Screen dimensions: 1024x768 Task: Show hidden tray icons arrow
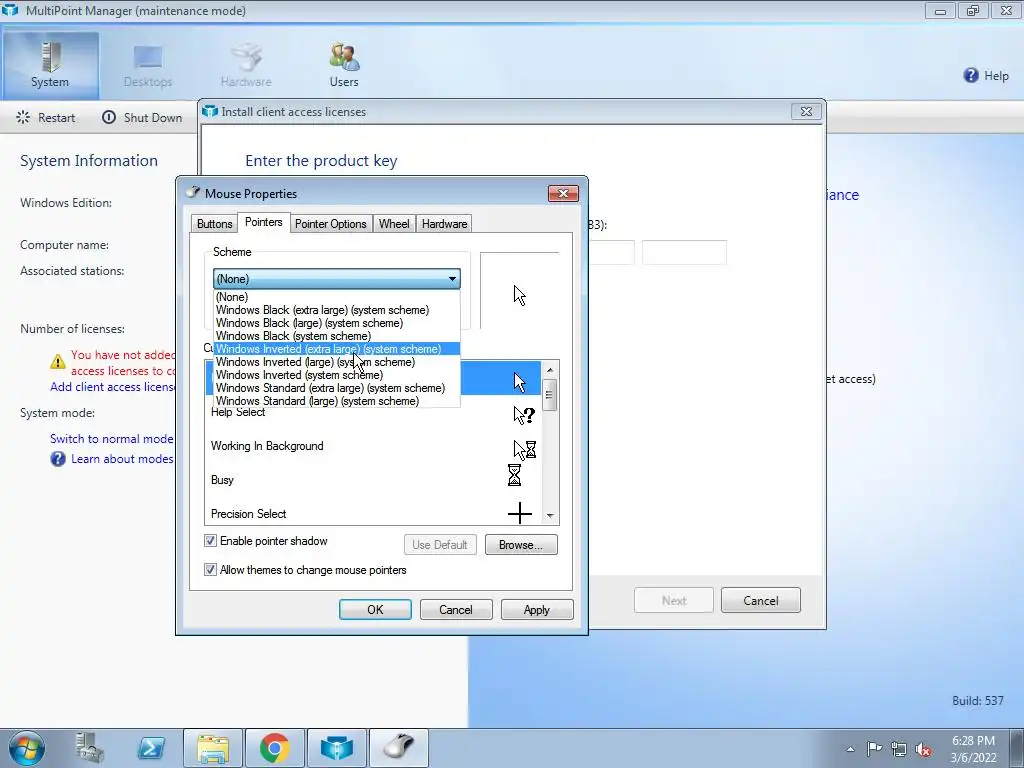tap(850, 749)
